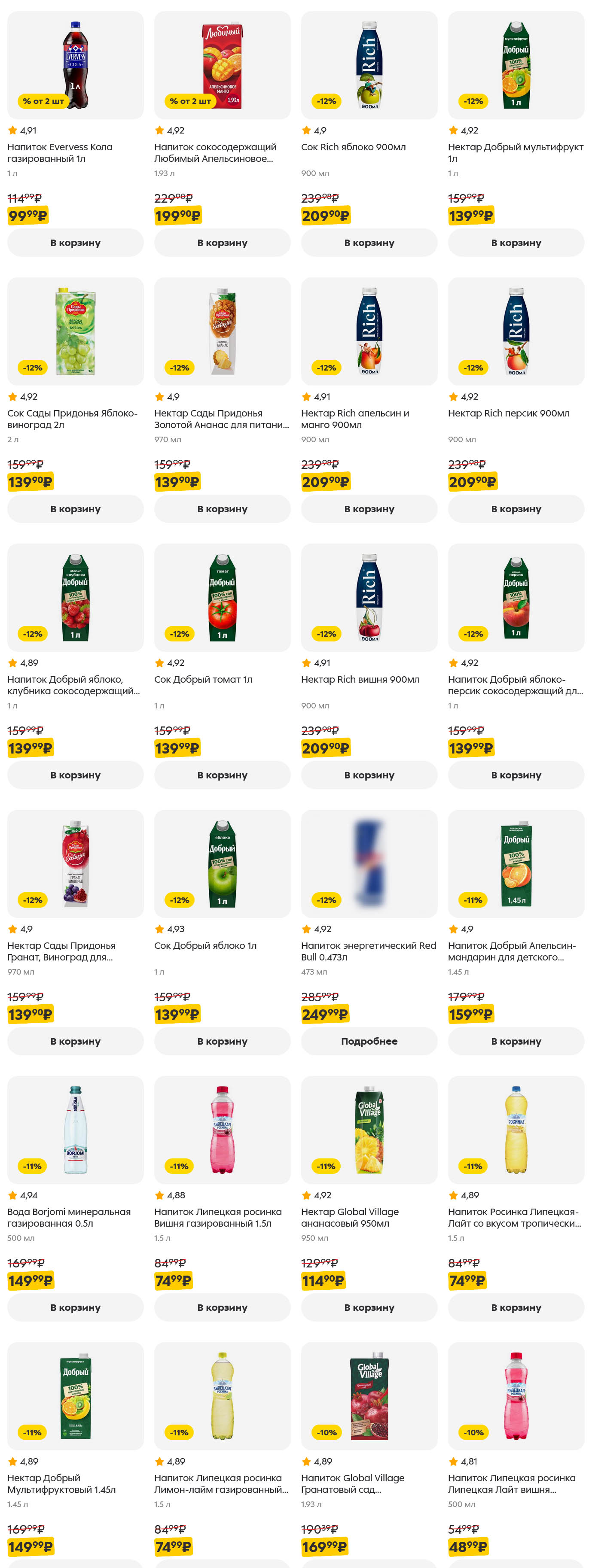
Task: Click the Red Bull 'Подробнее' button
Action: point(369,1041)
